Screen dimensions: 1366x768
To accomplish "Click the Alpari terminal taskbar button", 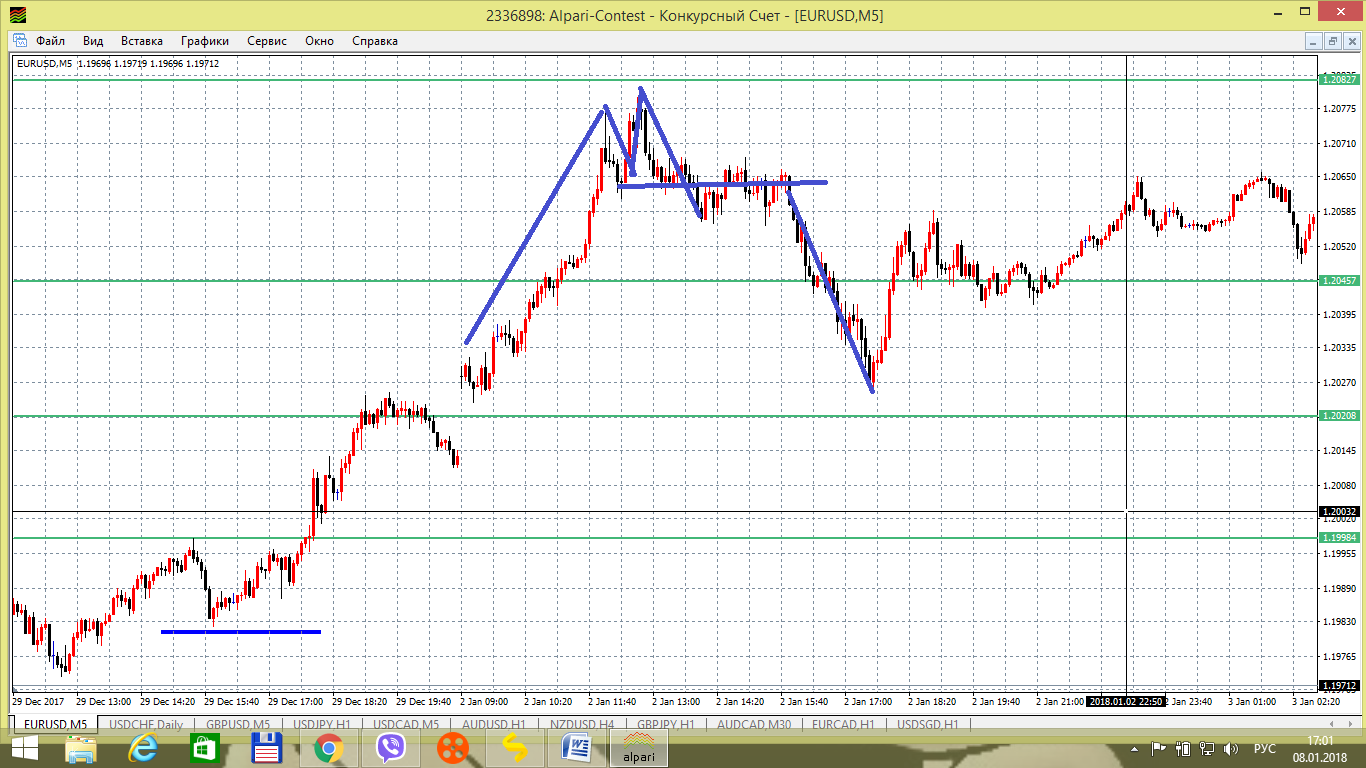I will [640, 748].
